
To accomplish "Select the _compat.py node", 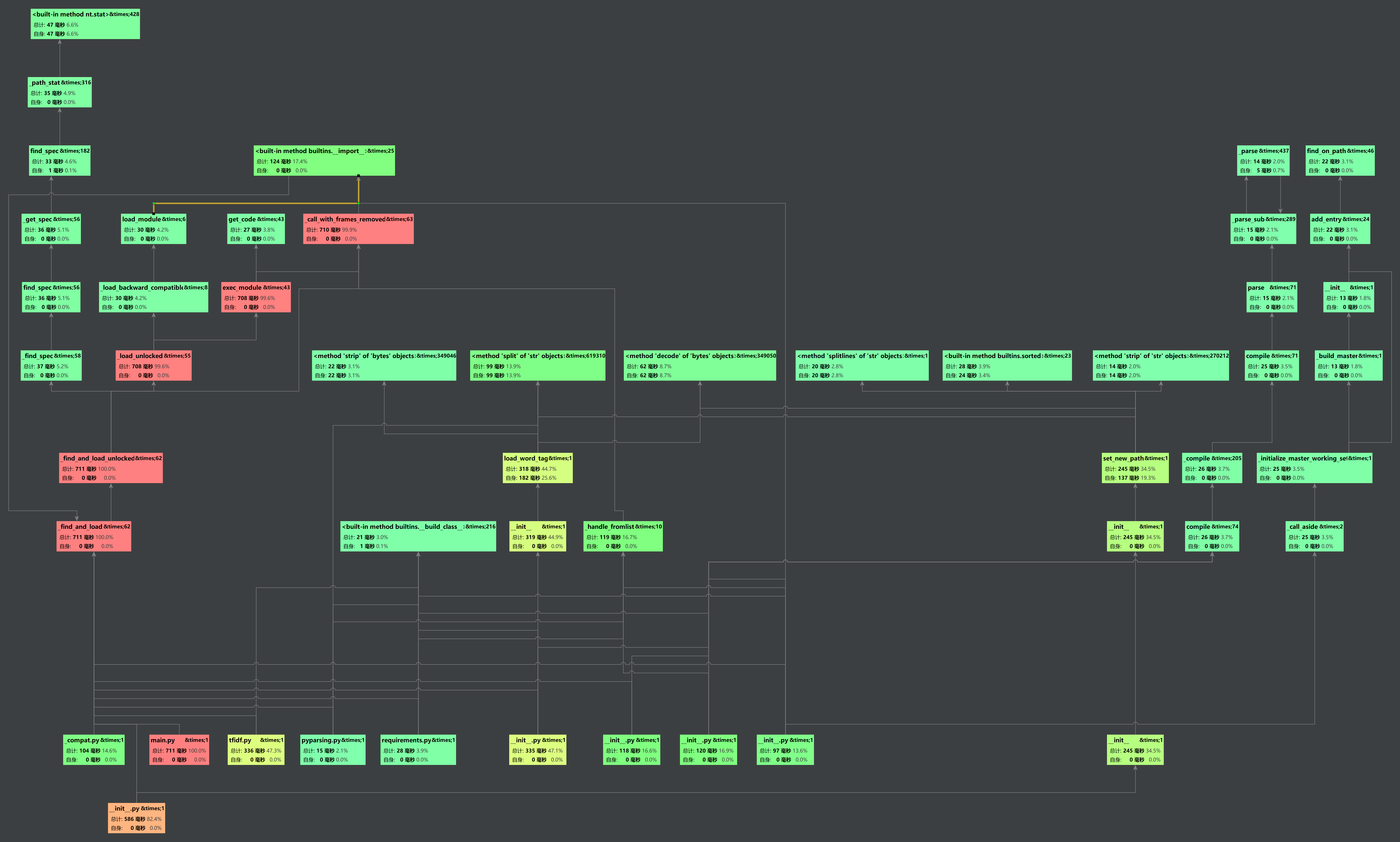I will pyautogui.click(x=93, y=750).
